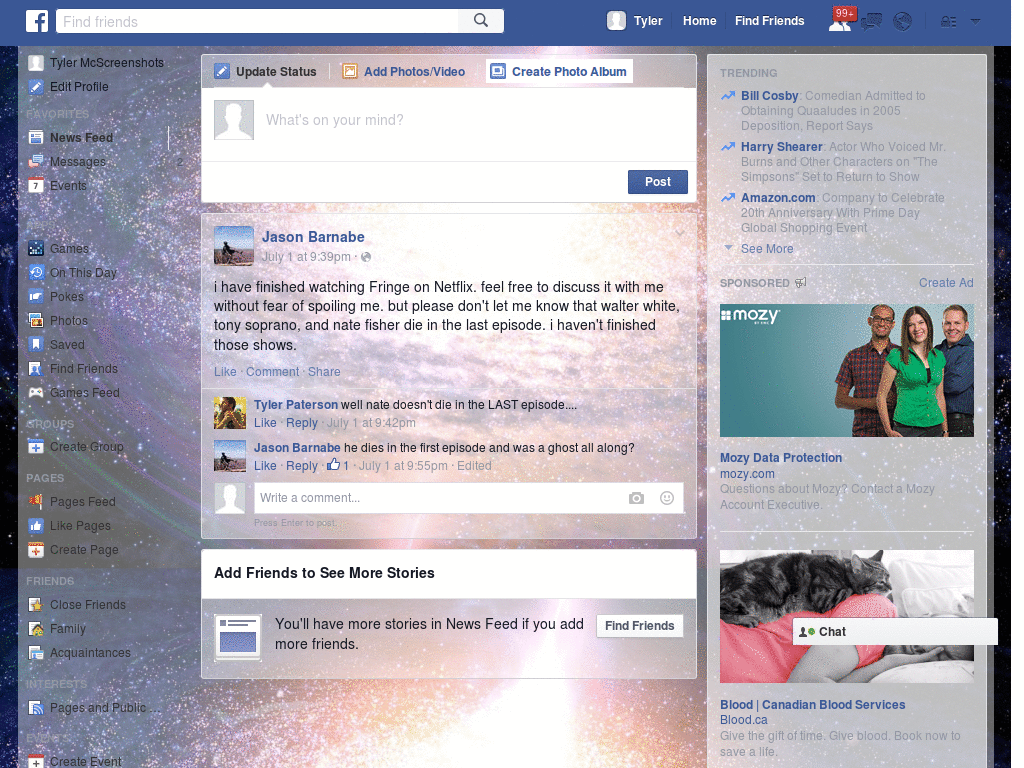Click Reply under Tyler Paterson's comment
Image resolution: width=1024 pixels, height=768 pixels.
[302, 423]
